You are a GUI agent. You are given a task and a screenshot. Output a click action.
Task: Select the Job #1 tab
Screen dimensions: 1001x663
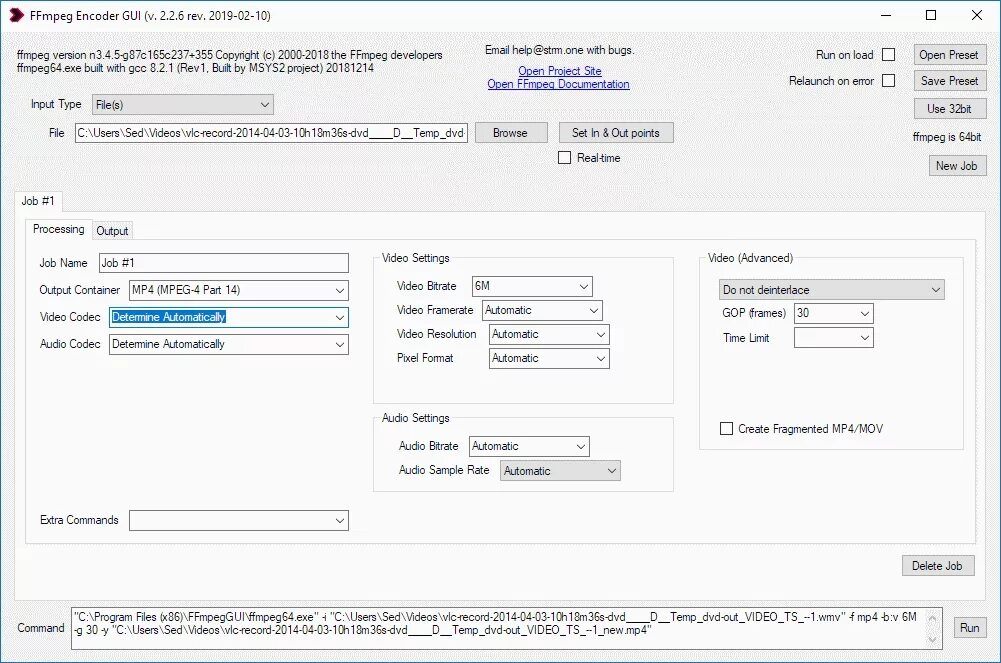coord(38,201)
